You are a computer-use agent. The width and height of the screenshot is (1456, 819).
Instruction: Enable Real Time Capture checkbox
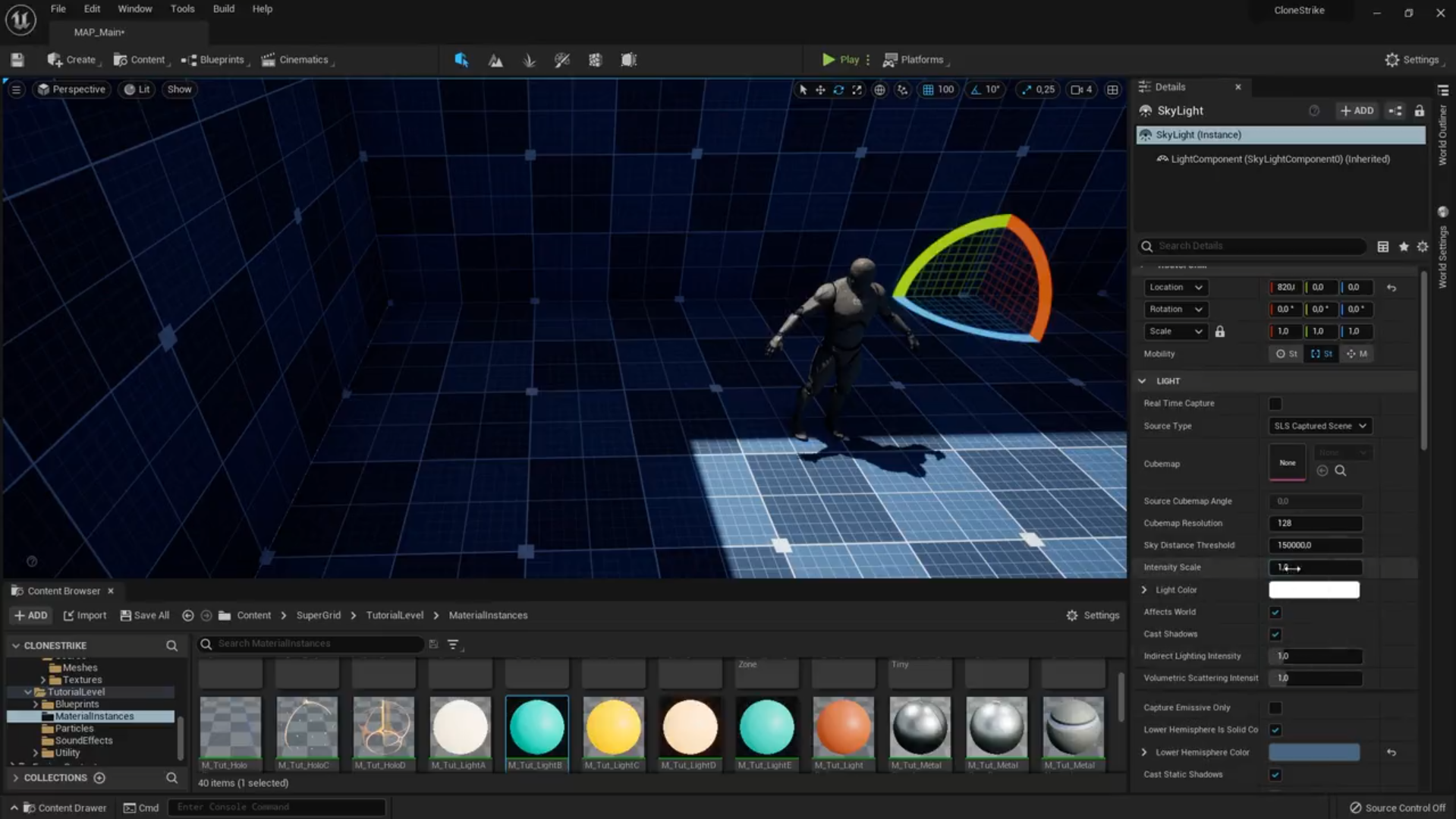[1275, 404]
